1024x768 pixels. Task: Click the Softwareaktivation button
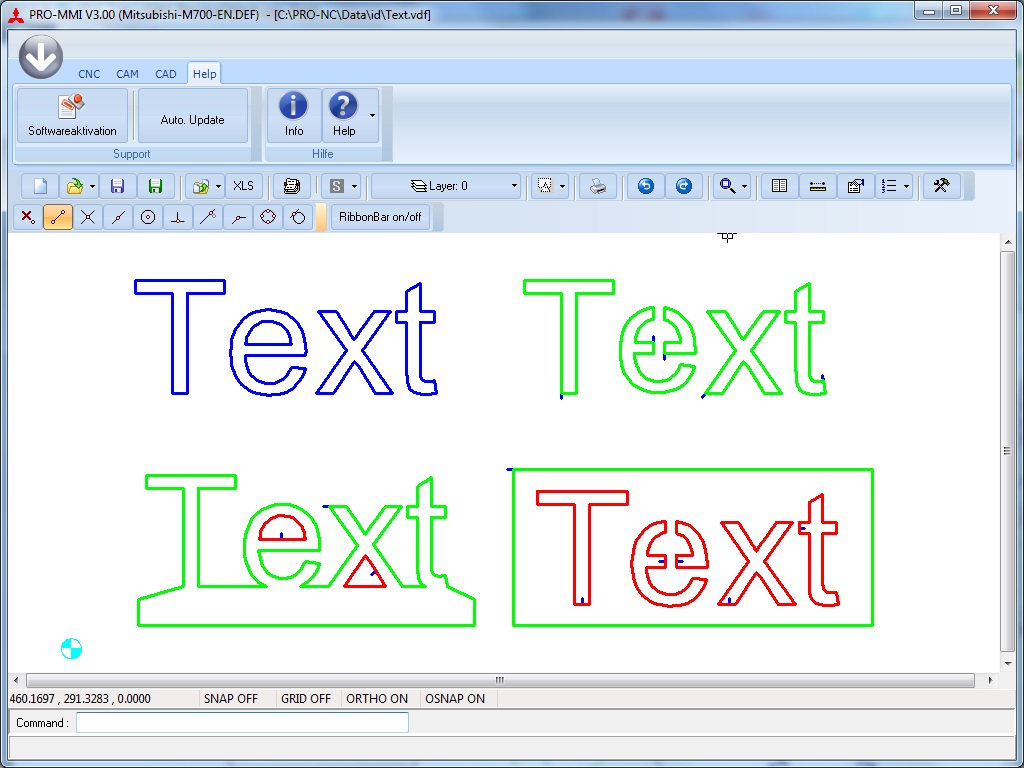(72, 116)
